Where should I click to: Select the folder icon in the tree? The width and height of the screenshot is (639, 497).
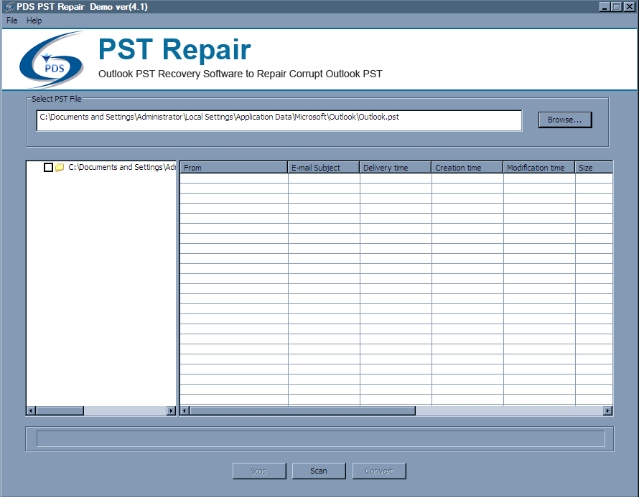coord(59,167)
